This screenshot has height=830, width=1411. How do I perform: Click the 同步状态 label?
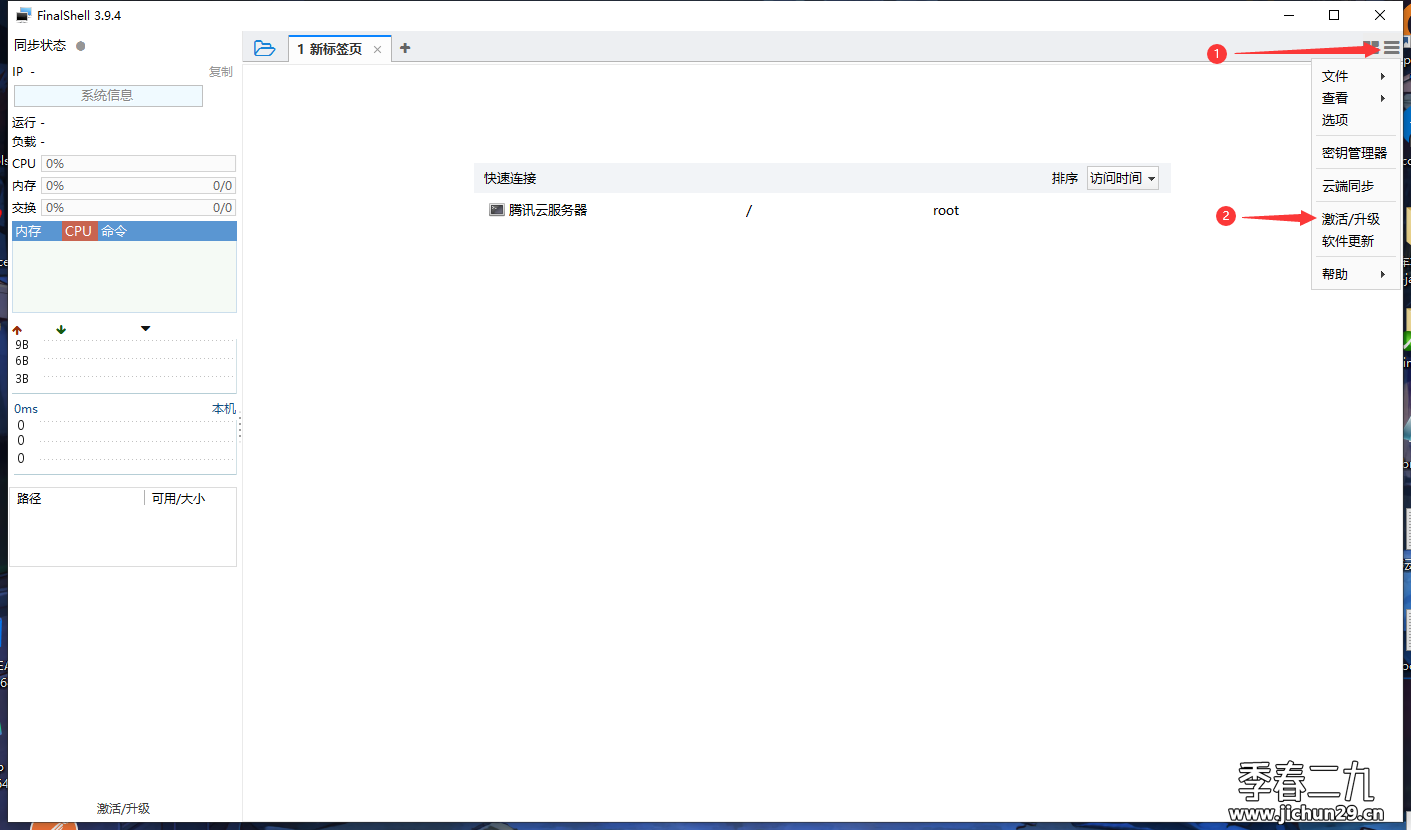coord(40,46)
